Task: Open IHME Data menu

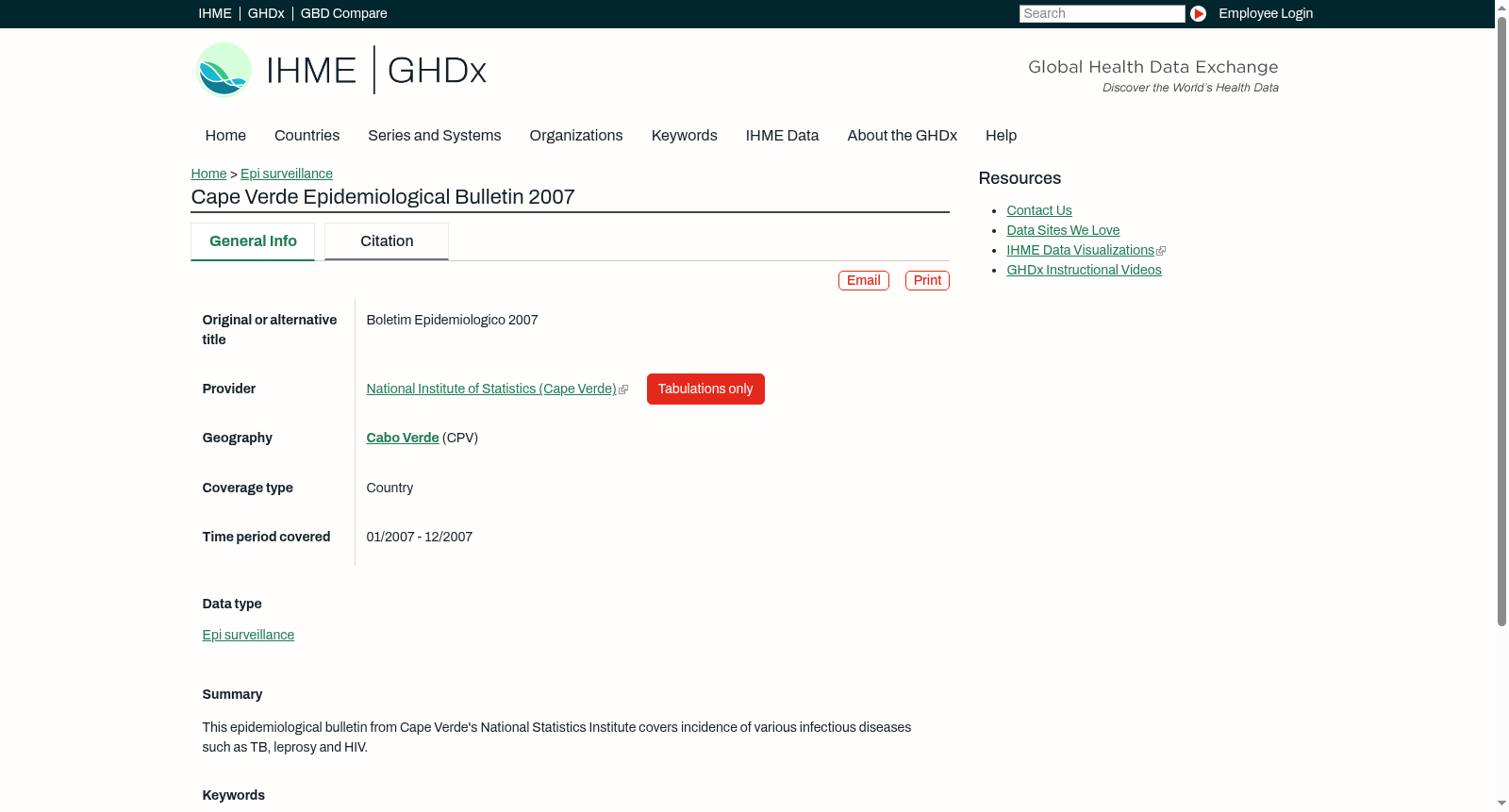Action: [x=782, y=136]
